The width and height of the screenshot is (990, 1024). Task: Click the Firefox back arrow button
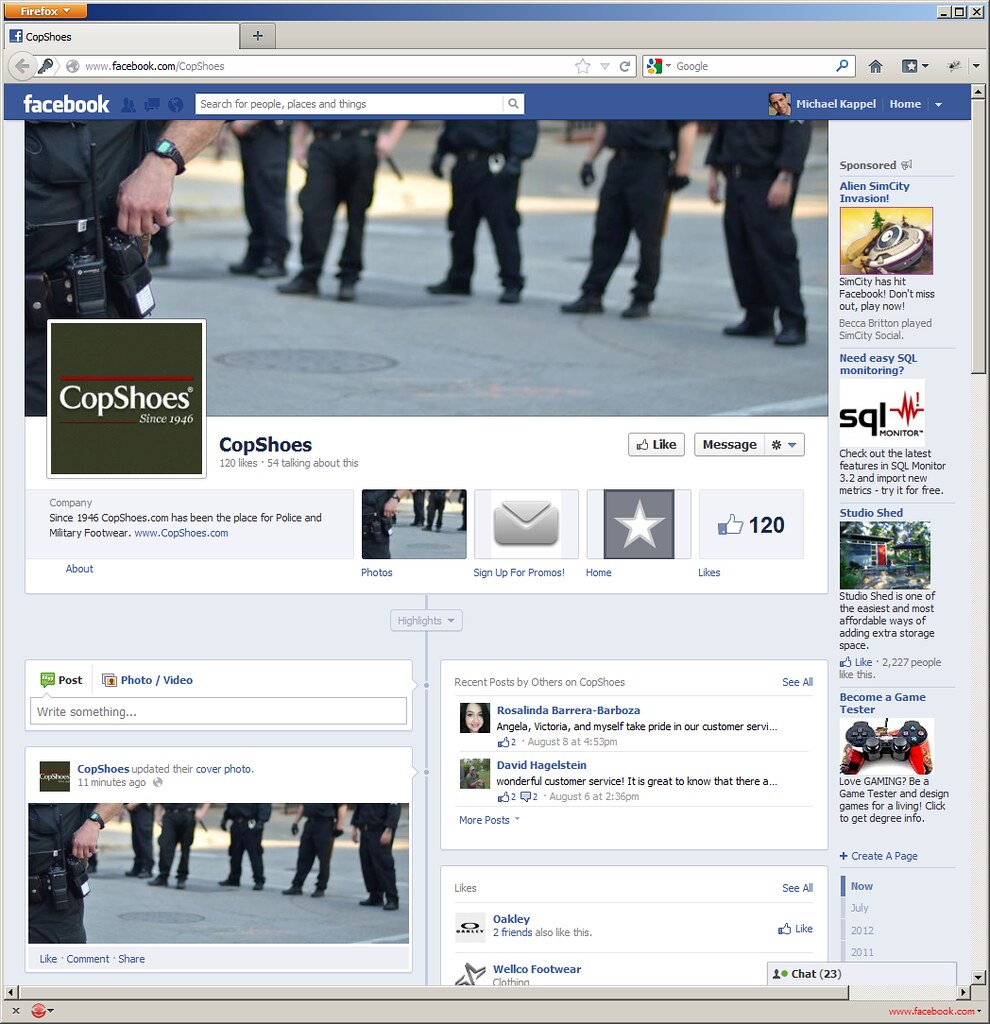(21, 66)
